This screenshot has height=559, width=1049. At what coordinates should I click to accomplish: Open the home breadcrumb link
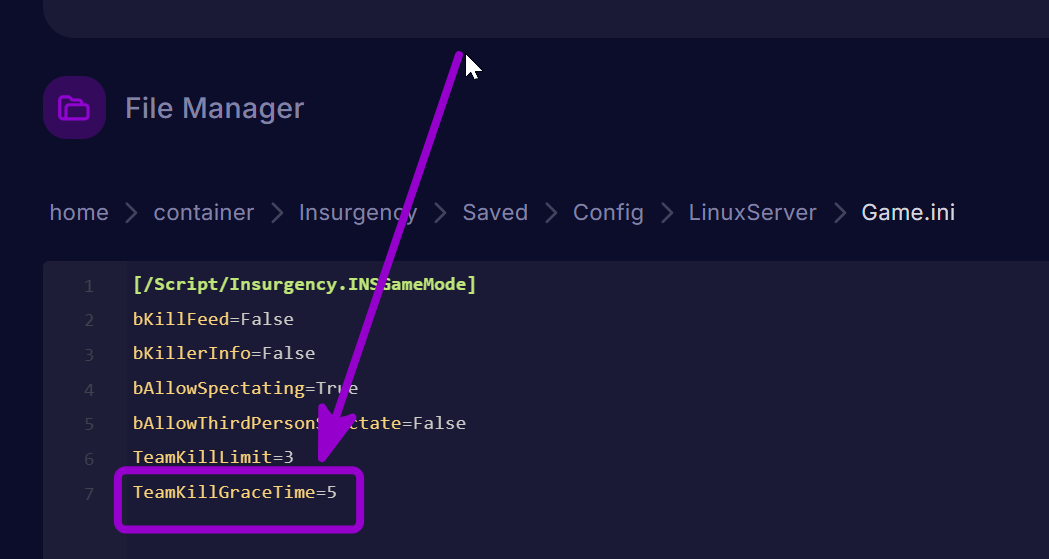point(79,213)
